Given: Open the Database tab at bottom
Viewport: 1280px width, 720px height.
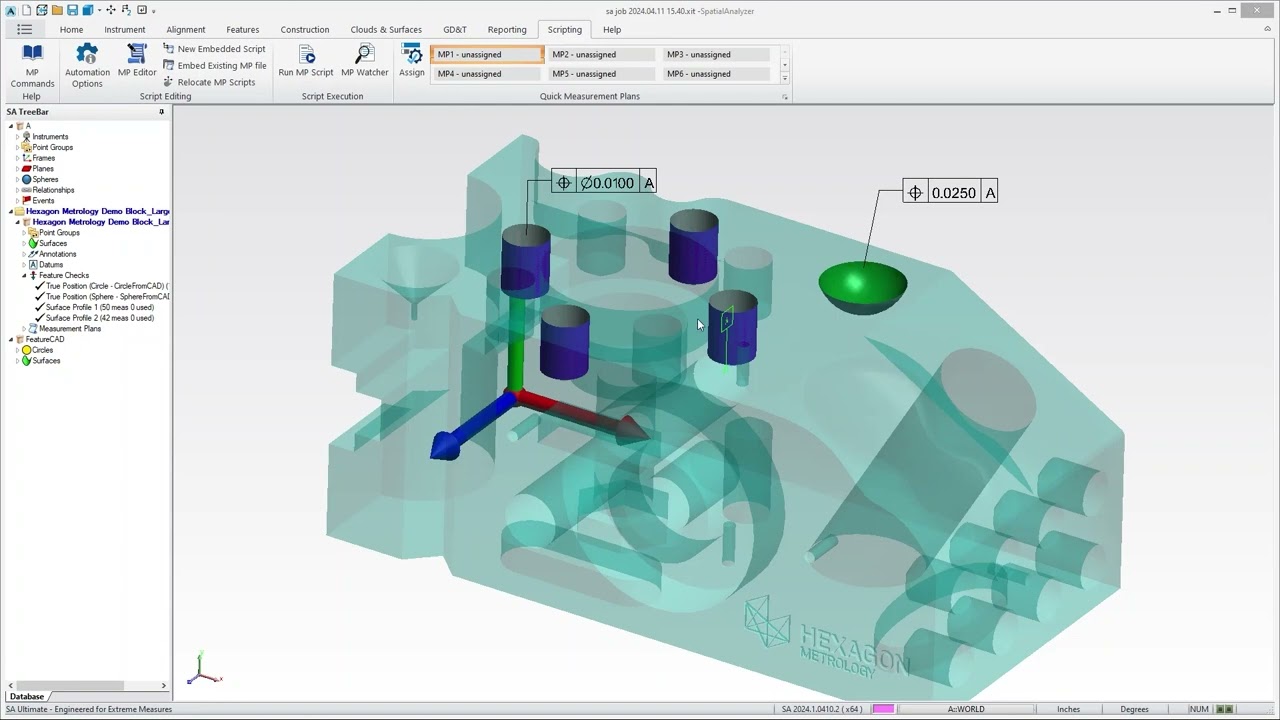Looking at the screenshot, I should 27,696.
